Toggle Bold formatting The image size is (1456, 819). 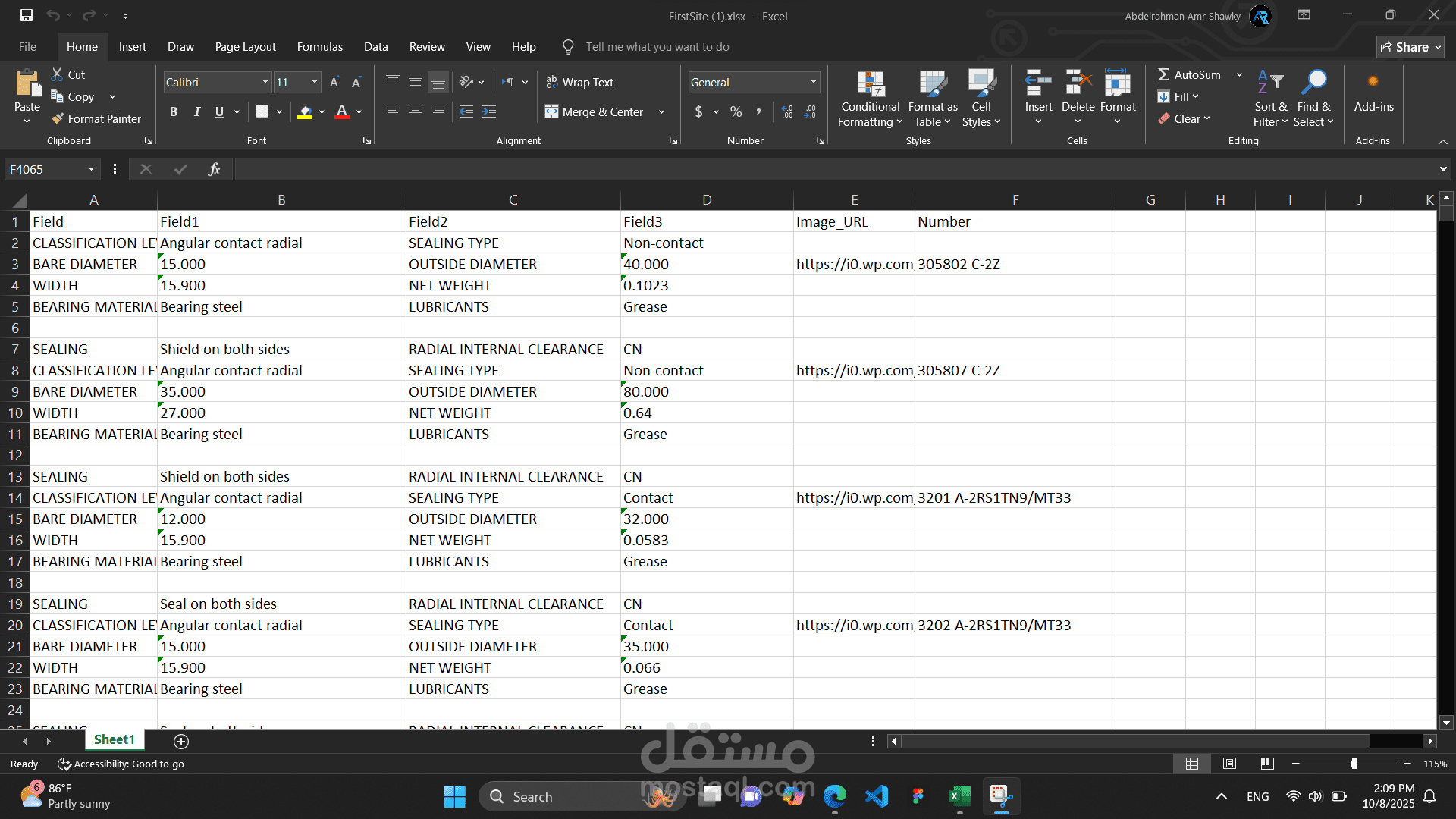click(174, 111)
